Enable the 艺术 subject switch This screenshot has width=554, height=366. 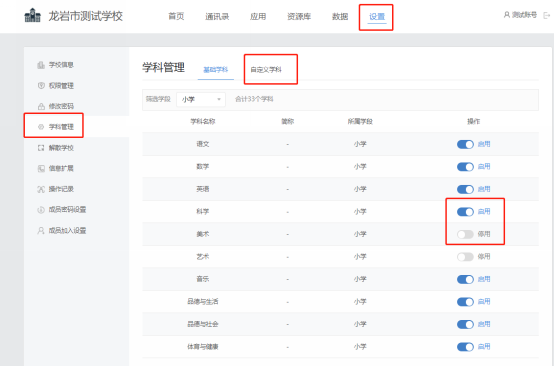465,257
